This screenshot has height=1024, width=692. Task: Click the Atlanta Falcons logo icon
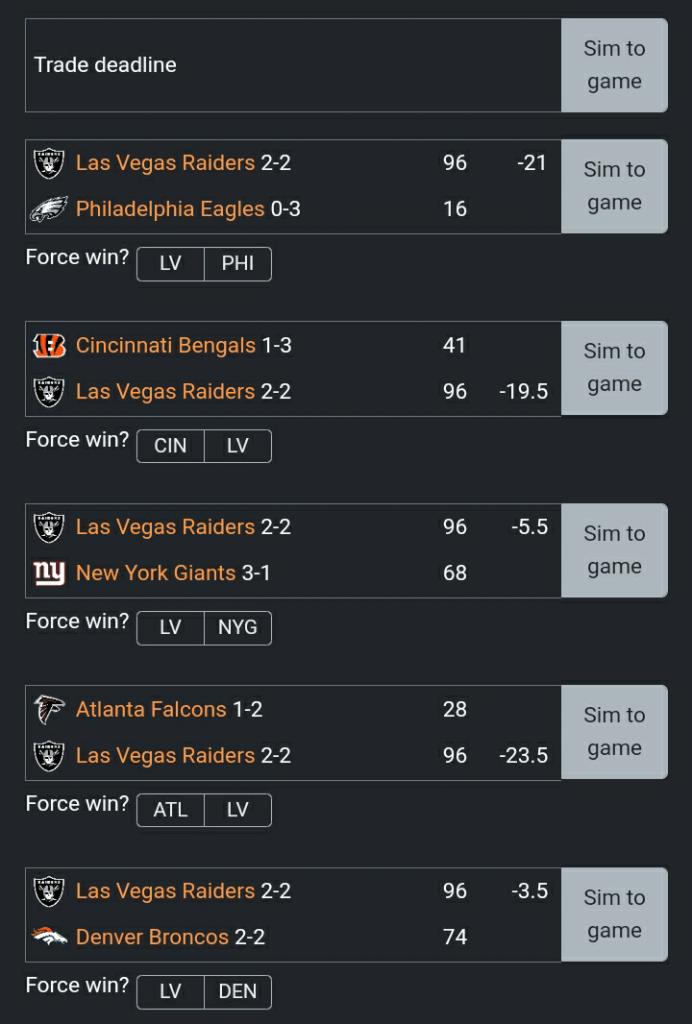coord(49,709)
